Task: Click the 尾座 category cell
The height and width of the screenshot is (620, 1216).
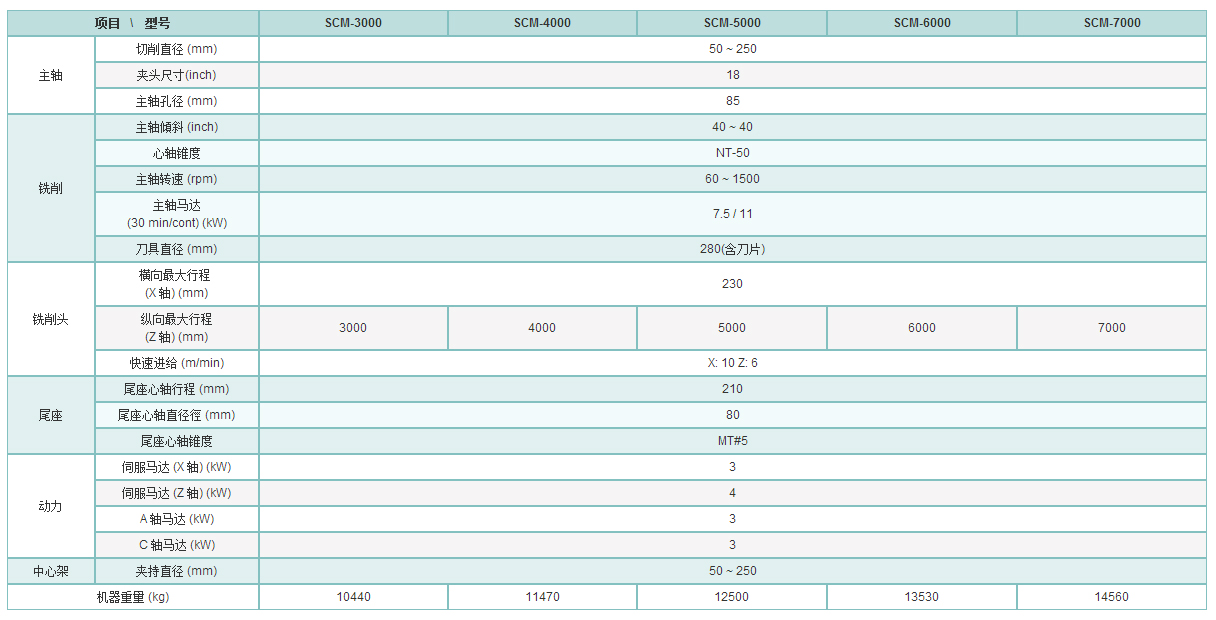Action: coord(51,415)
